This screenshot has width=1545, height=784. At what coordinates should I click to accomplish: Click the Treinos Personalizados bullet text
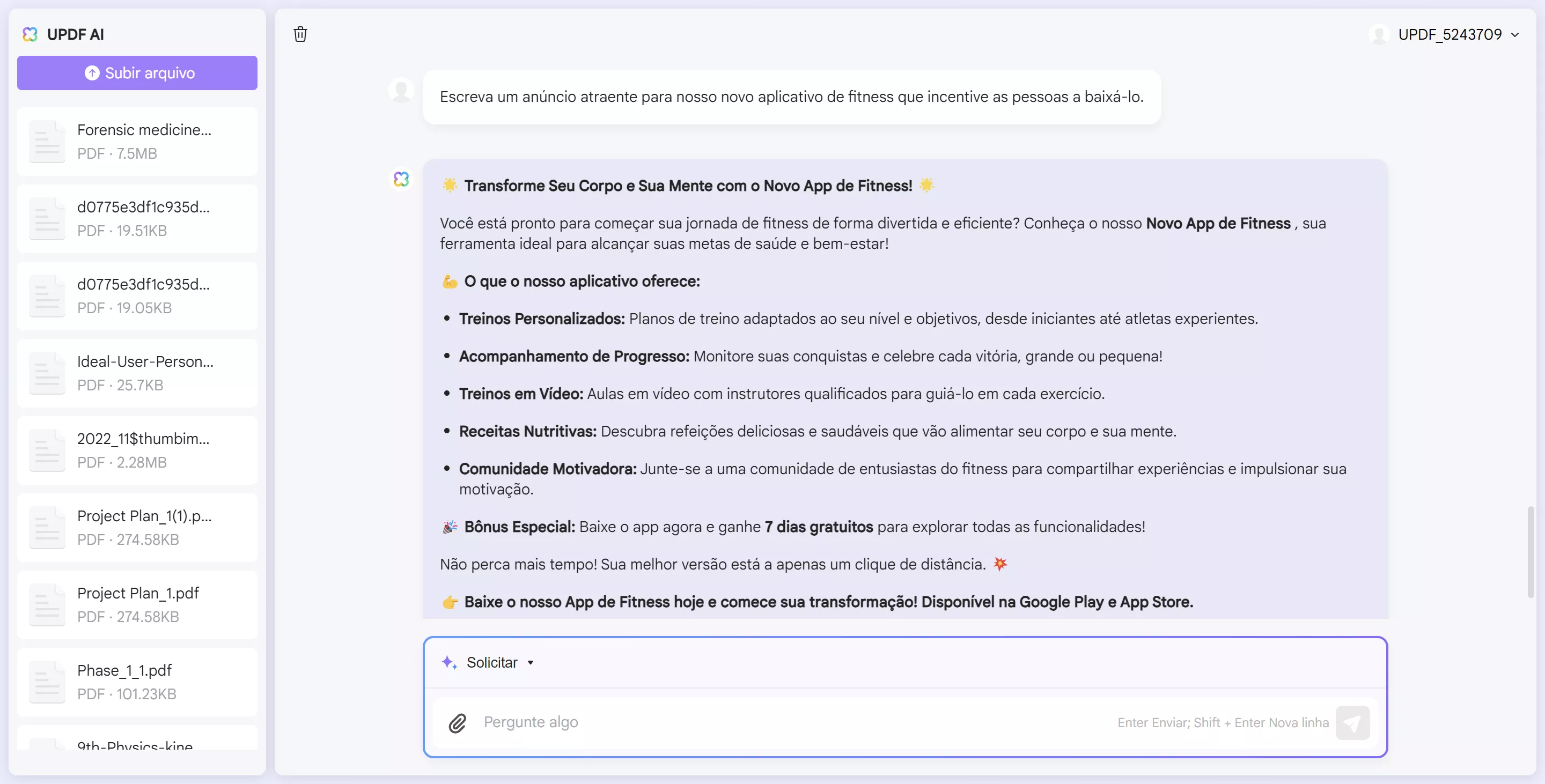[858, 319]
